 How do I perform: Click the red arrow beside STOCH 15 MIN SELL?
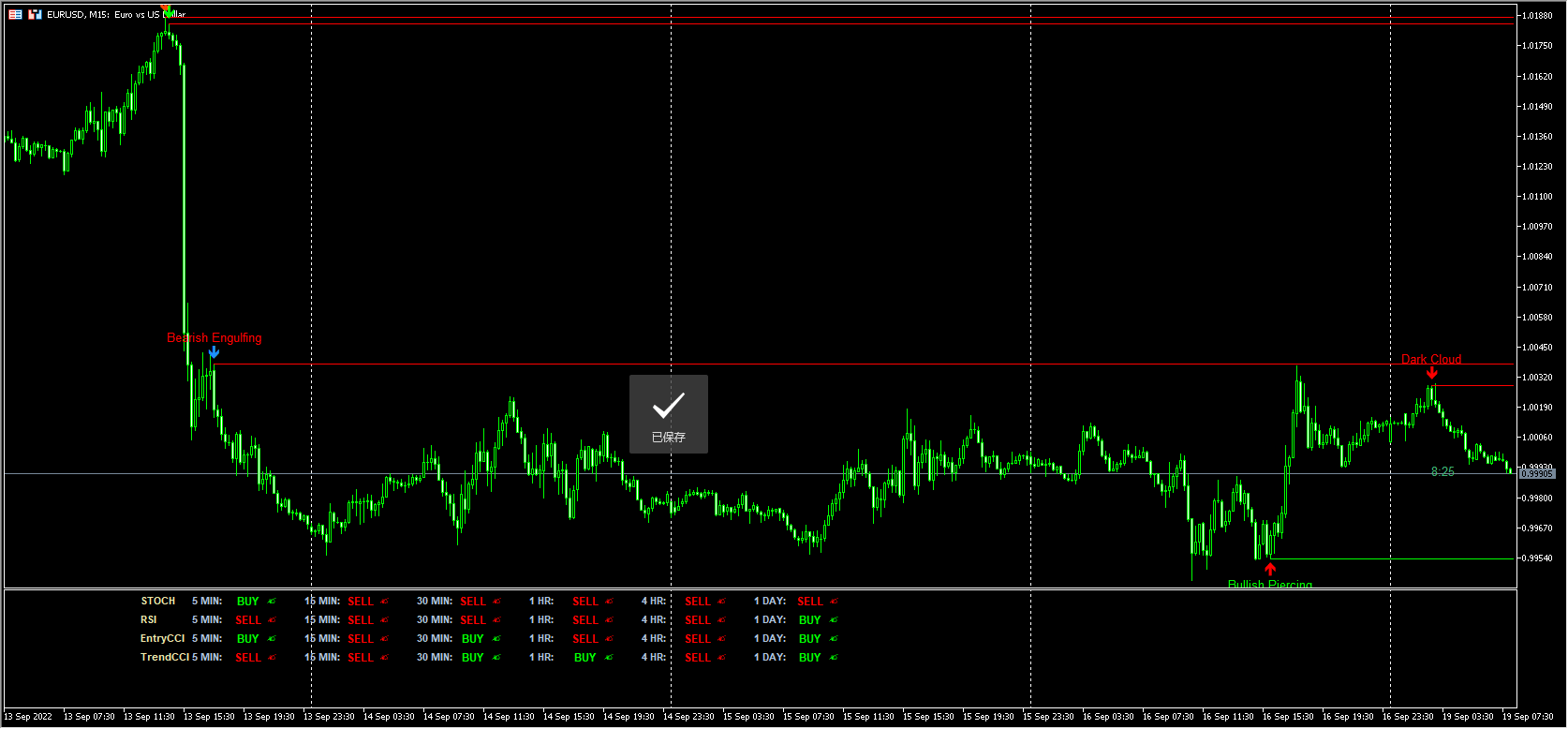(x=384, y=602)
